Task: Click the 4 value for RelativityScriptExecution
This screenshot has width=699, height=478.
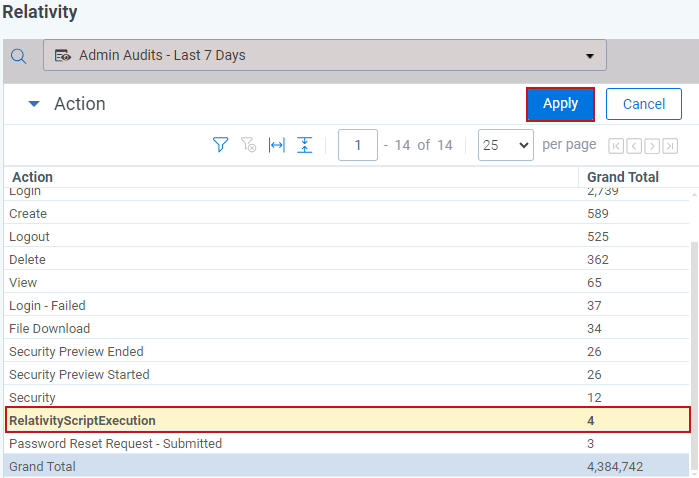Action: coord(590,420)
